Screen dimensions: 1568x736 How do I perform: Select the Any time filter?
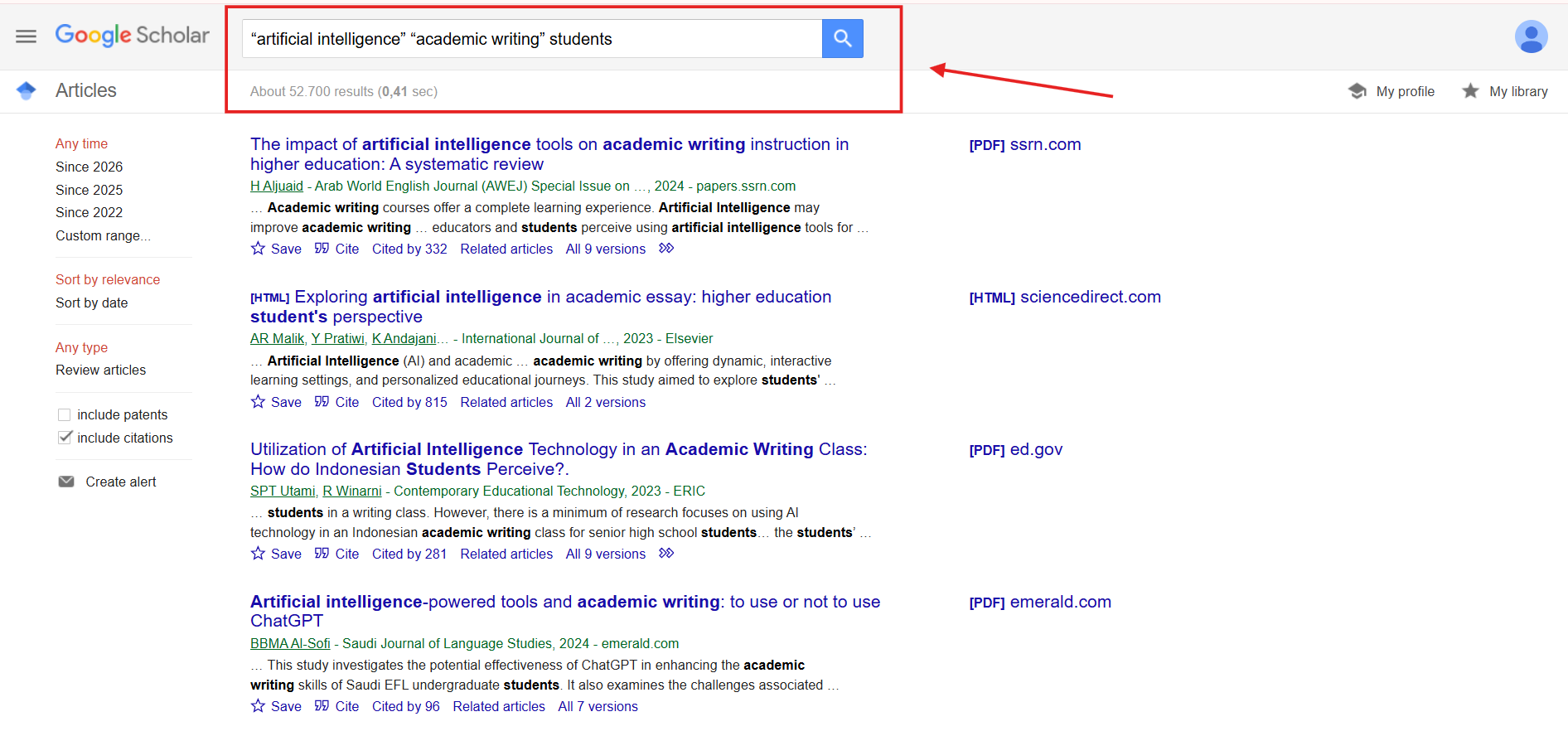click(x=81, y=143)
